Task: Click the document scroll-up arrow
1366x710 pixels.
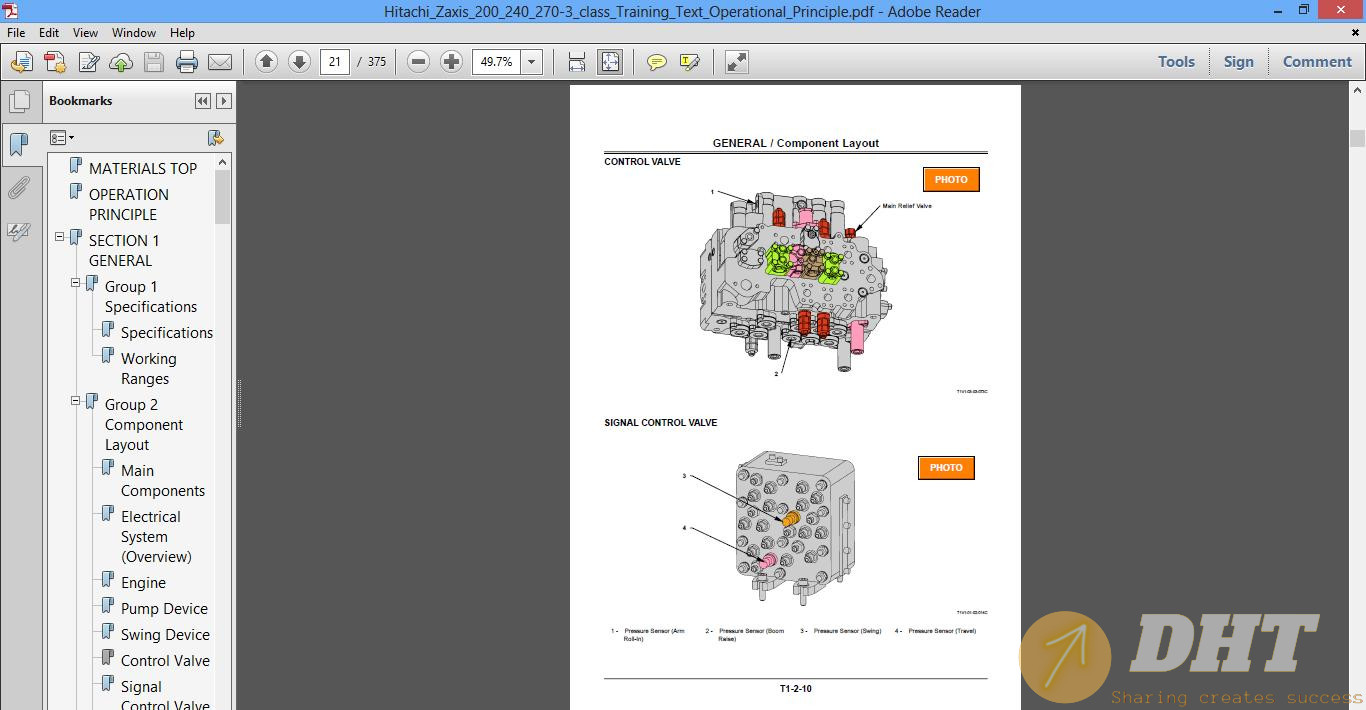Action: [x=1357, y=92]
